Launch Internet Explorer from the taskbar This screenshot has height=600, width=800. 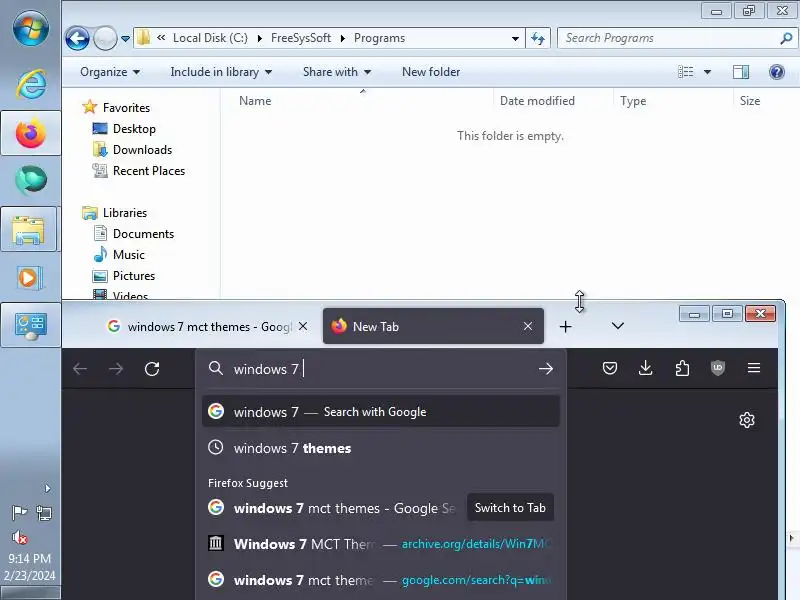(x=31, y=84)
